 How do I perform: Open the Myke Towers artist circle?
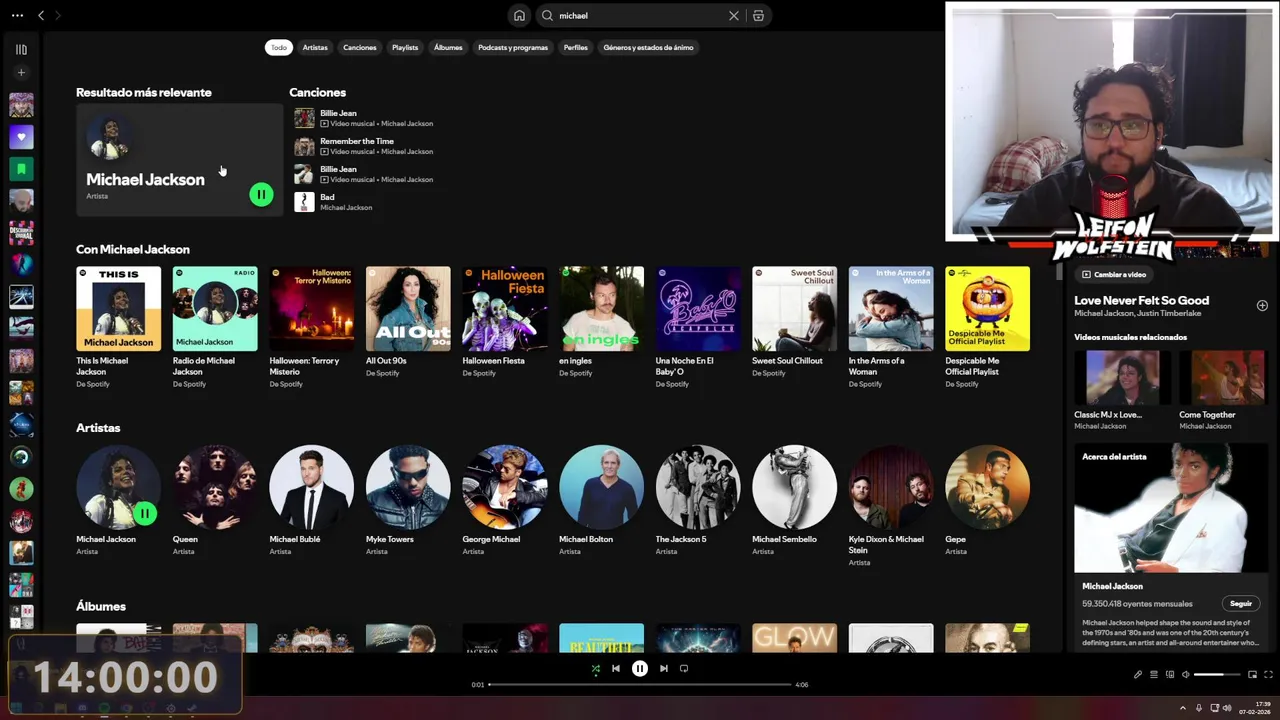pos(408,487)
